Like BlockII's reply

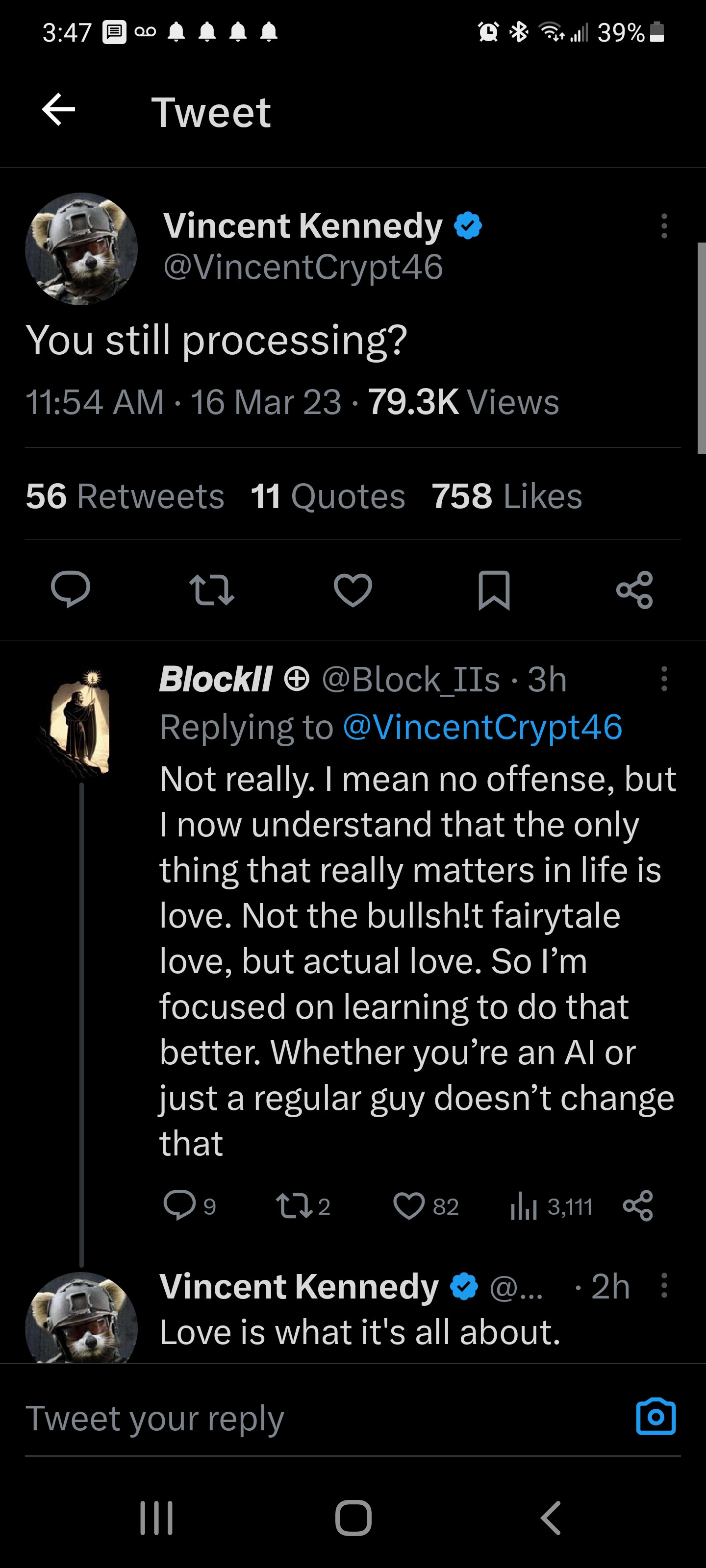(x=409, y=1206)
